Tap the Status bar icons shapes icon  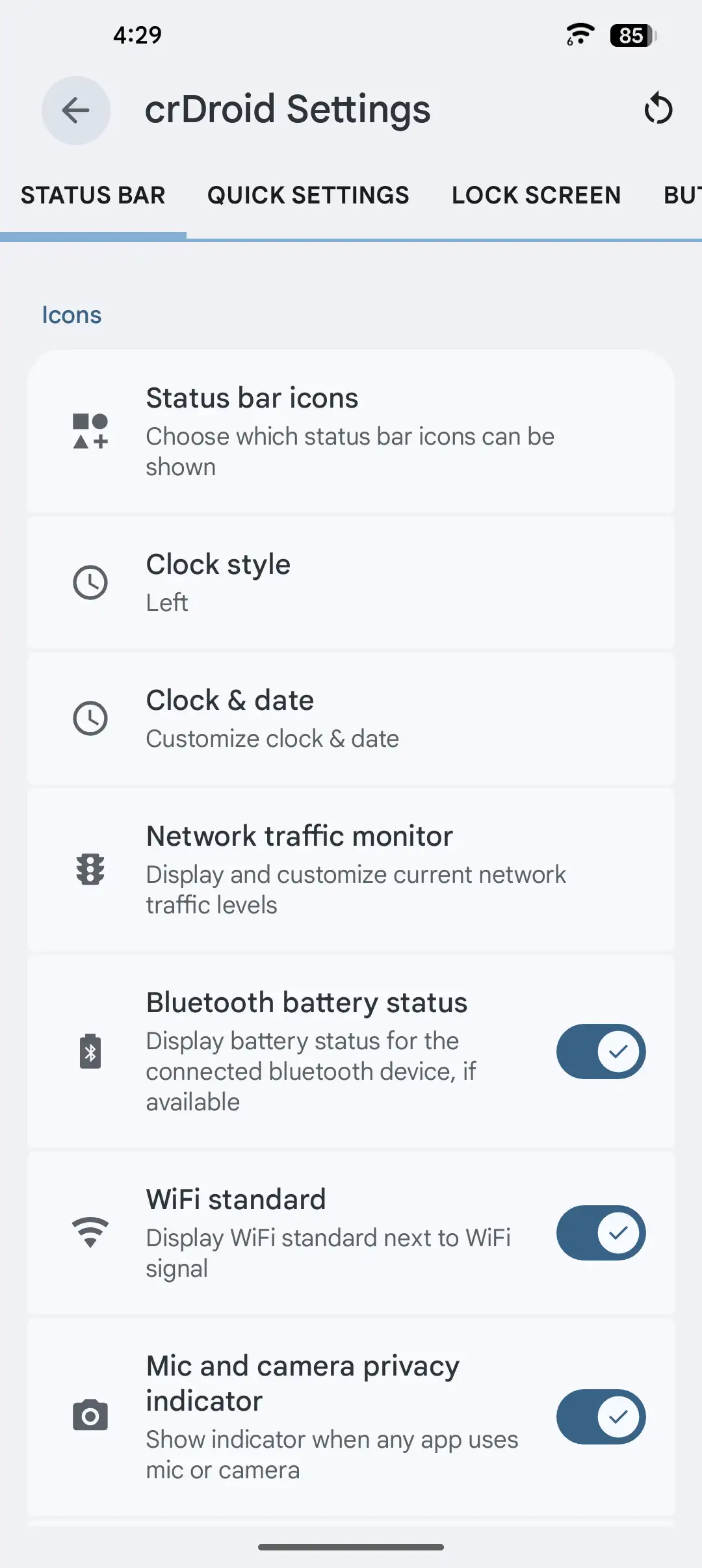pyautogui.click(x=90, y=432)
